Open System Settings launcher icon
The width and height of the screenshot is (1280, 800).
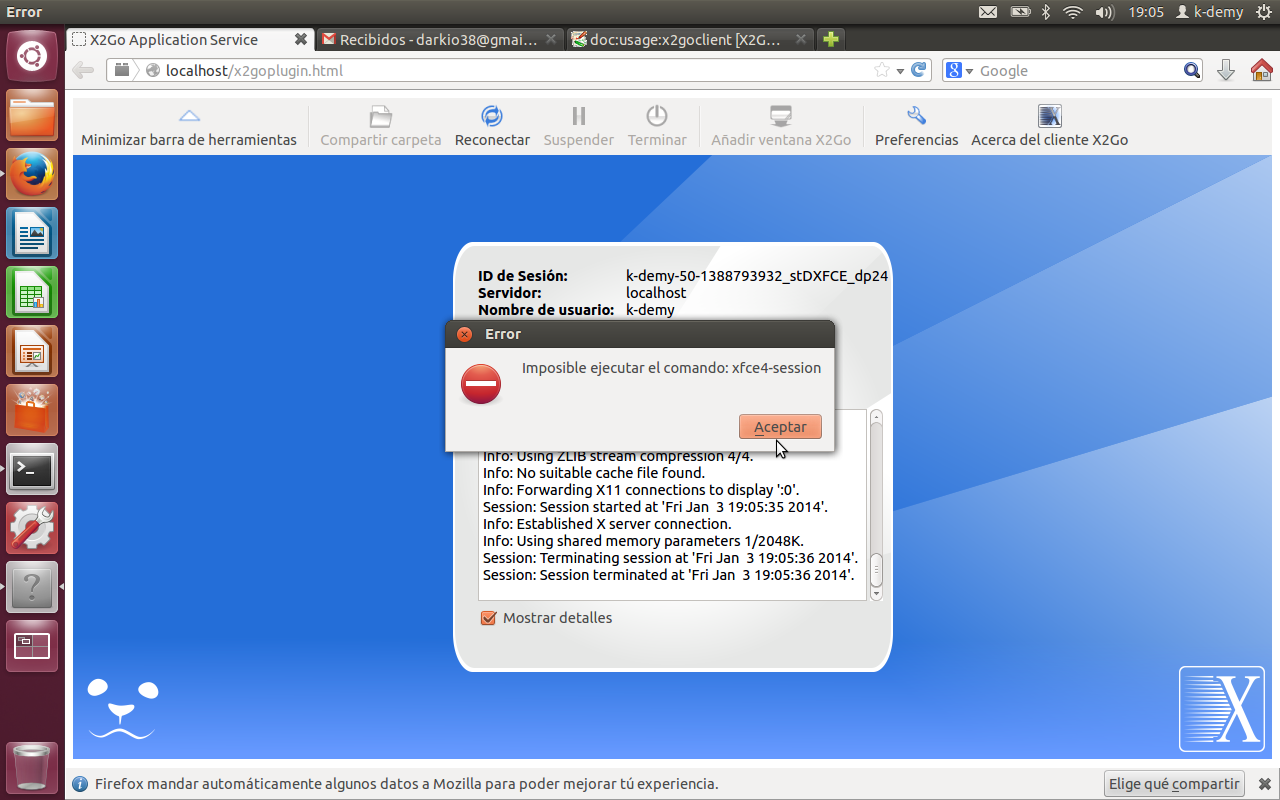click(x=32, y=528)
